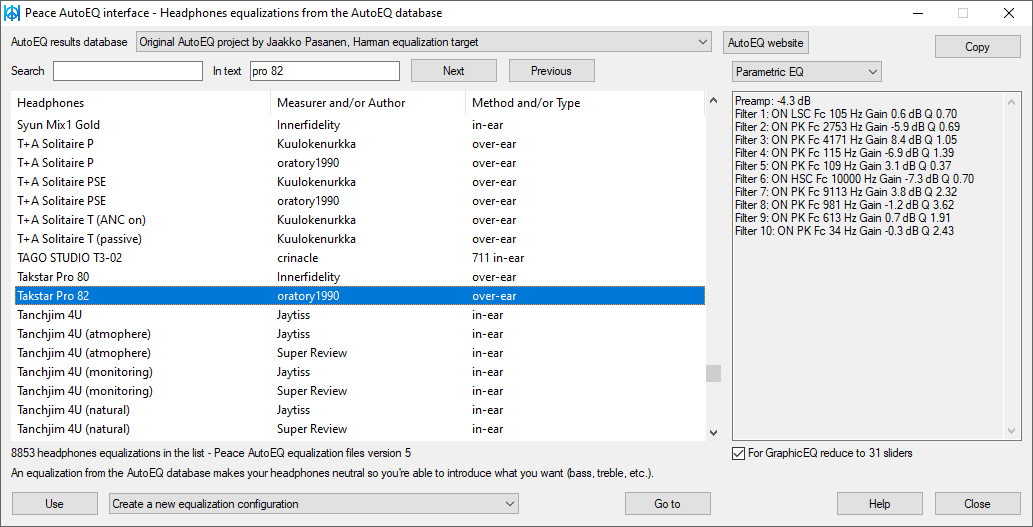The height and width of the screenshot is (527, 1033).
Task: Click the Peace app icon in title bar
Action: [13, 13]
